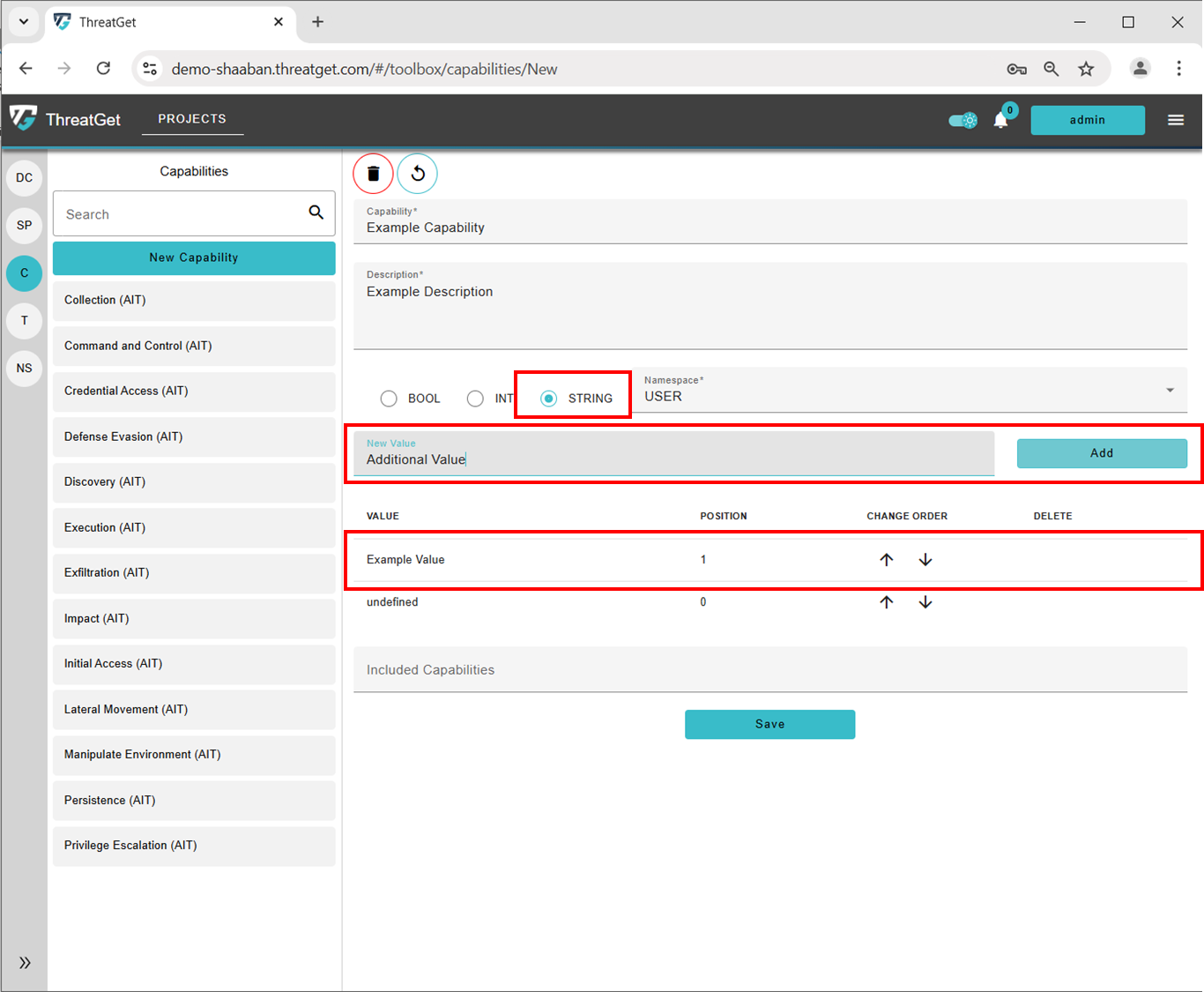Toggle the dark mode theme switch

point(962,120)
